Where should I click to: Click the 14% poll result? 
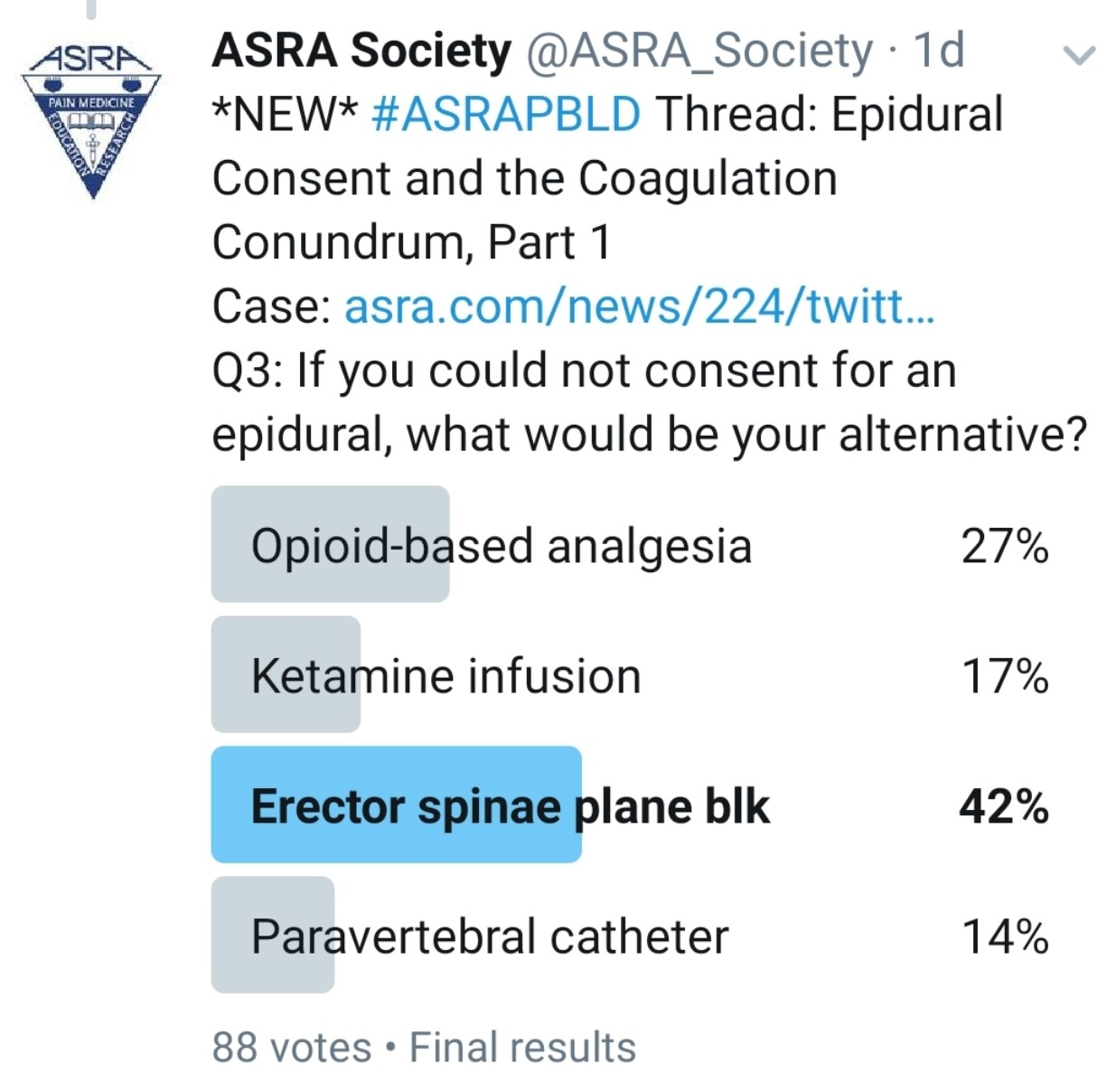pyautogui.click(x=1004, y=937)
